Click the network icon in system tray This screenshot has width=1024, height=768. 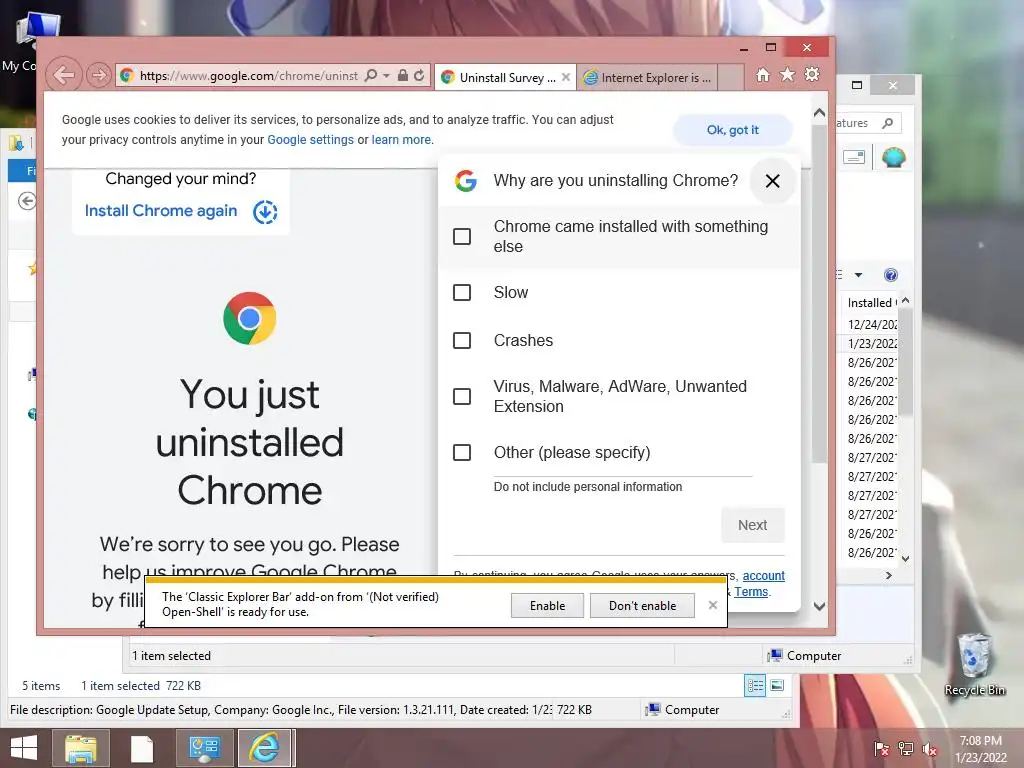pyautogui.click(x=906, y=749)
